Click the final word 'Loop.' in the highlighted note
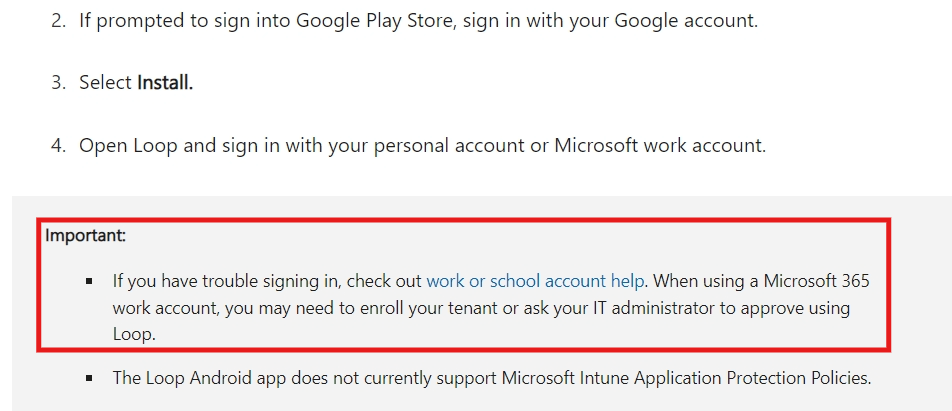Viewport: 952px width, 411px height. [x=134, y=335]
